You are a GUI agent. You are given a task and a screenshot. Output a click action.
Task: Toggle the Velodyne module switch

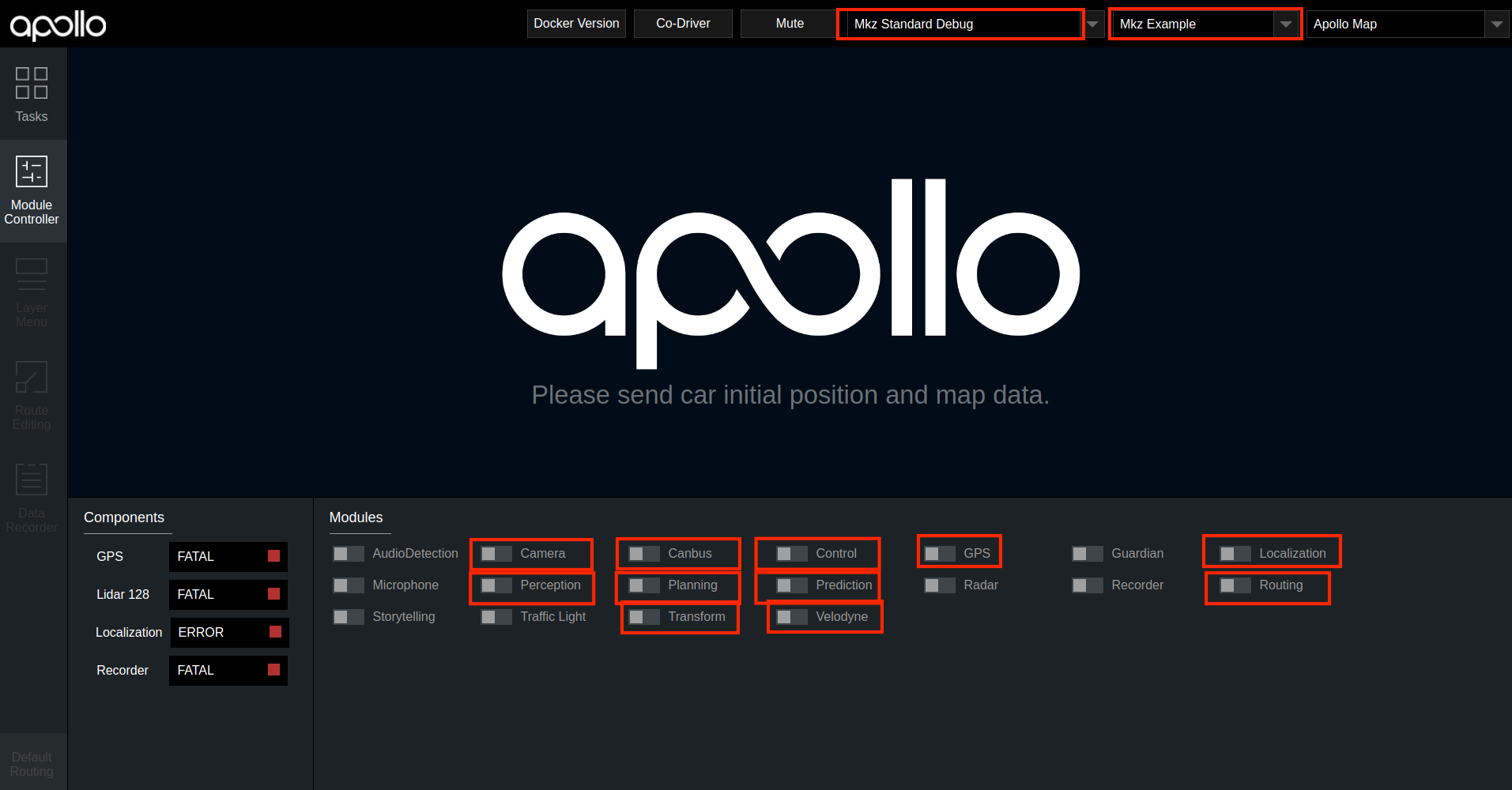click(x=791, y=617)
